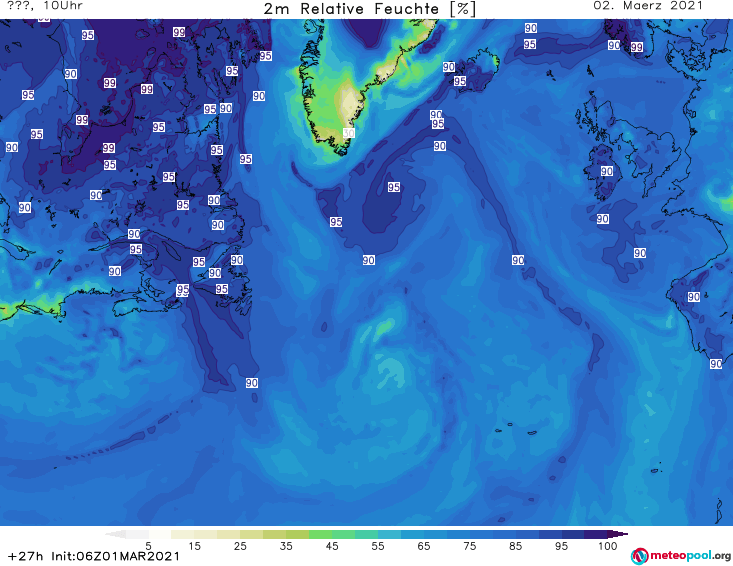
Task: Pick the dark purple arrow tip of colorbar
Action: (x=618, y=534)
